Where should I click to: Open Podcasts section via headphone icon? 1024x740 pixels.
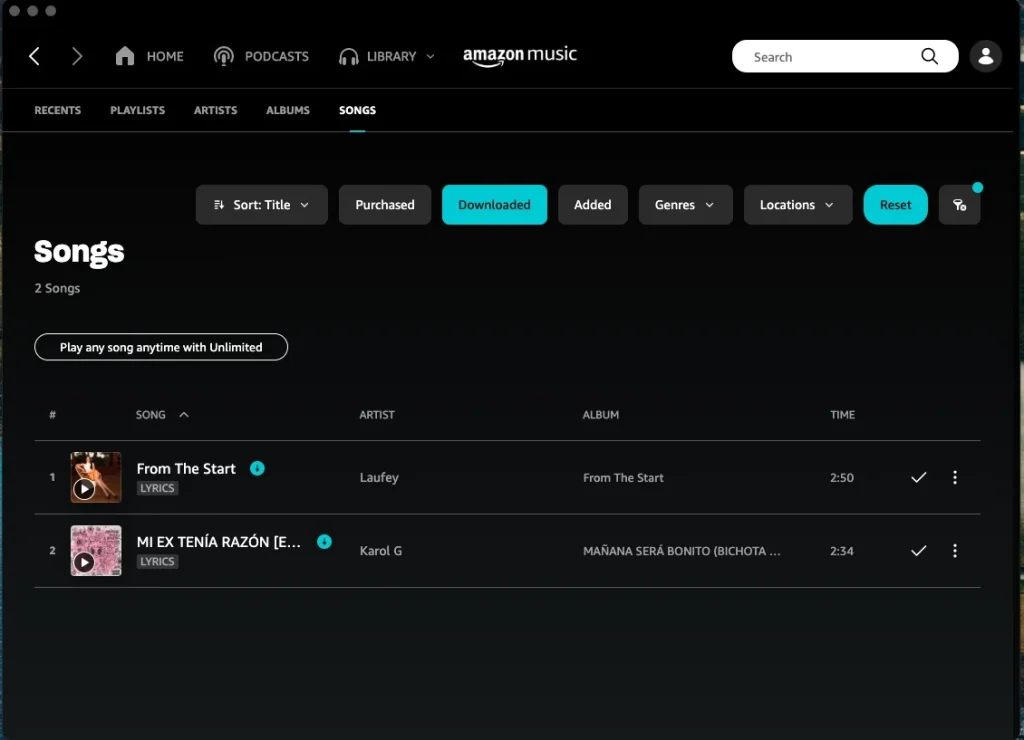tap(222, 56)
